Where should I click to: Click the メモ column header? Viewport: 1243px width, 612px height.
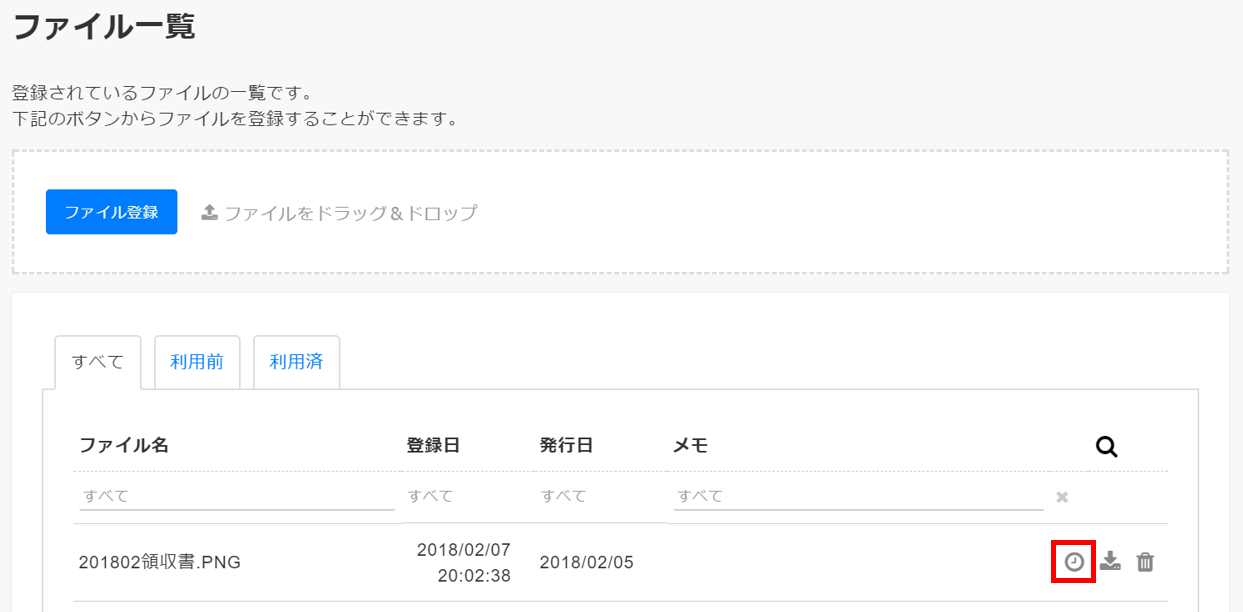pos(690,446)
